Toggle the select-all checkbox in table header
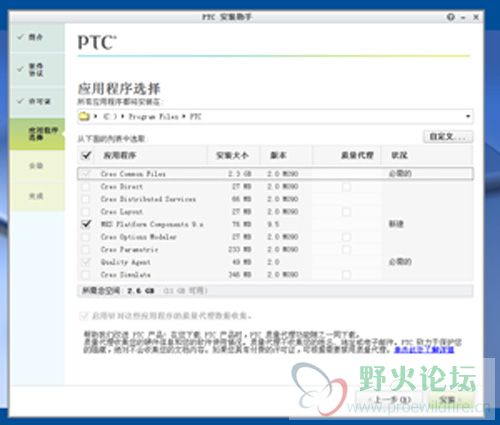500x425 pixels. (x=86, y=155)
